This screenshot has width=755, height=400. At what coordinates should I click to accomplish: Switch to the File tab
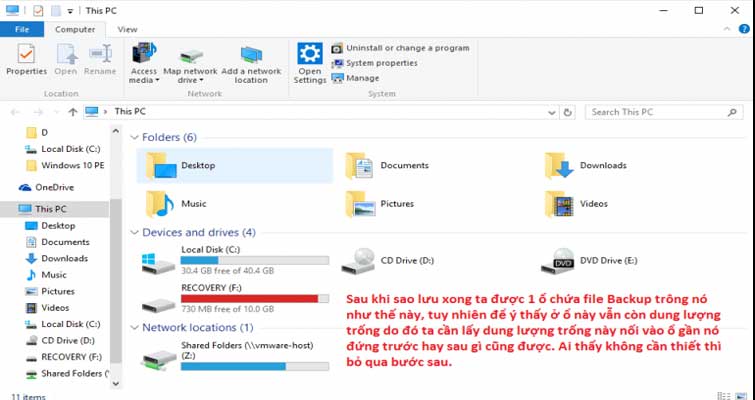tap(22, 29)
